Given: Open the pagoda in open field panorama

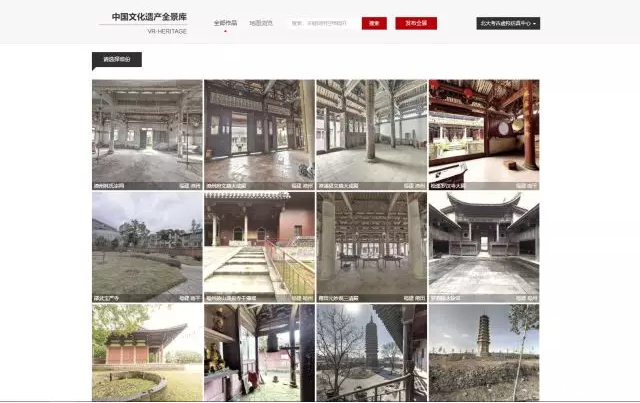Looking at the screenshot, I should click(x=484, y=353).
